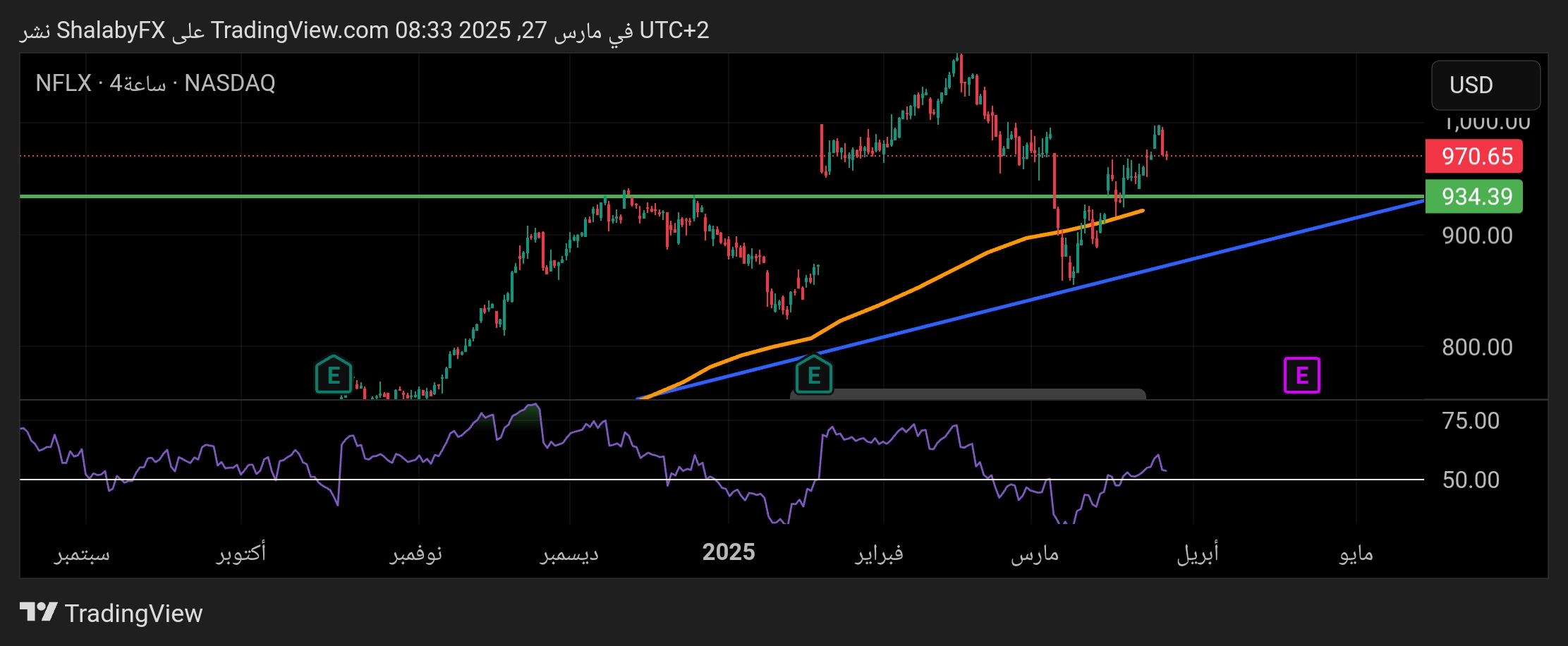Click the TradingView wordmark text
The height and width of the screenshot is (646, 1568).
tap(133, 613)
